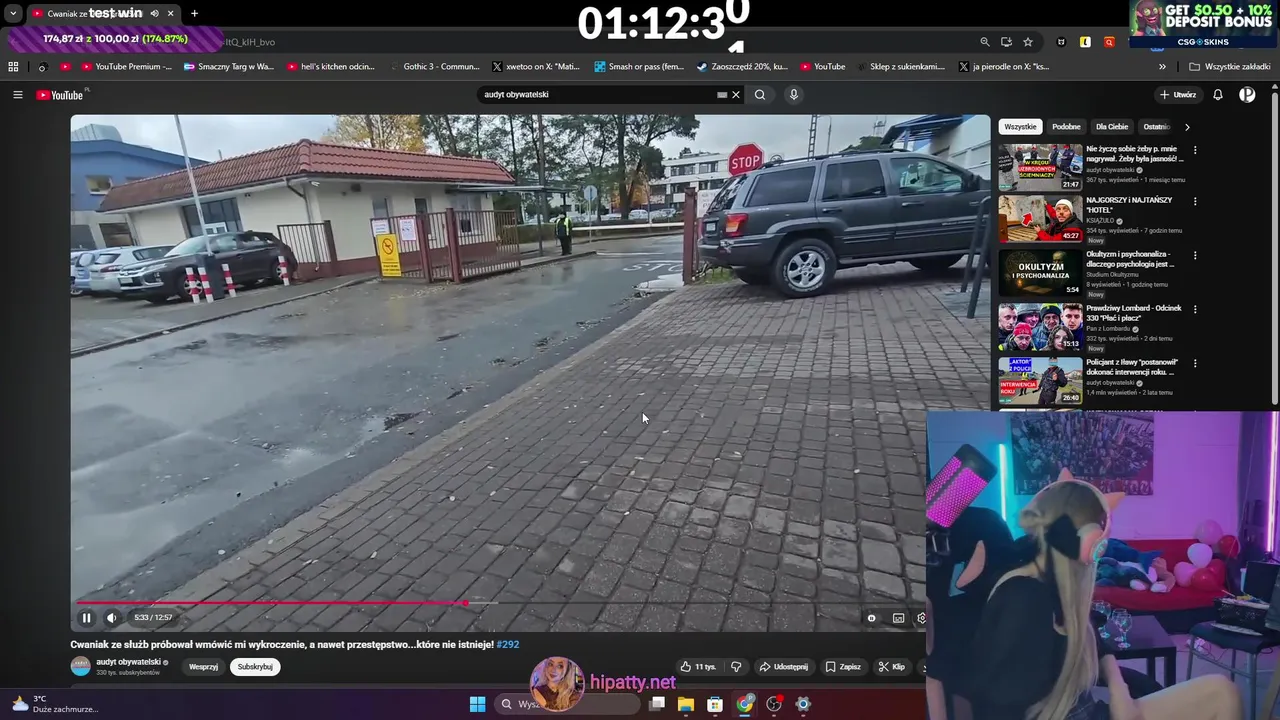Open Task View on the taskbar
Screen dimensions: 1280x720
click(657, 704)
